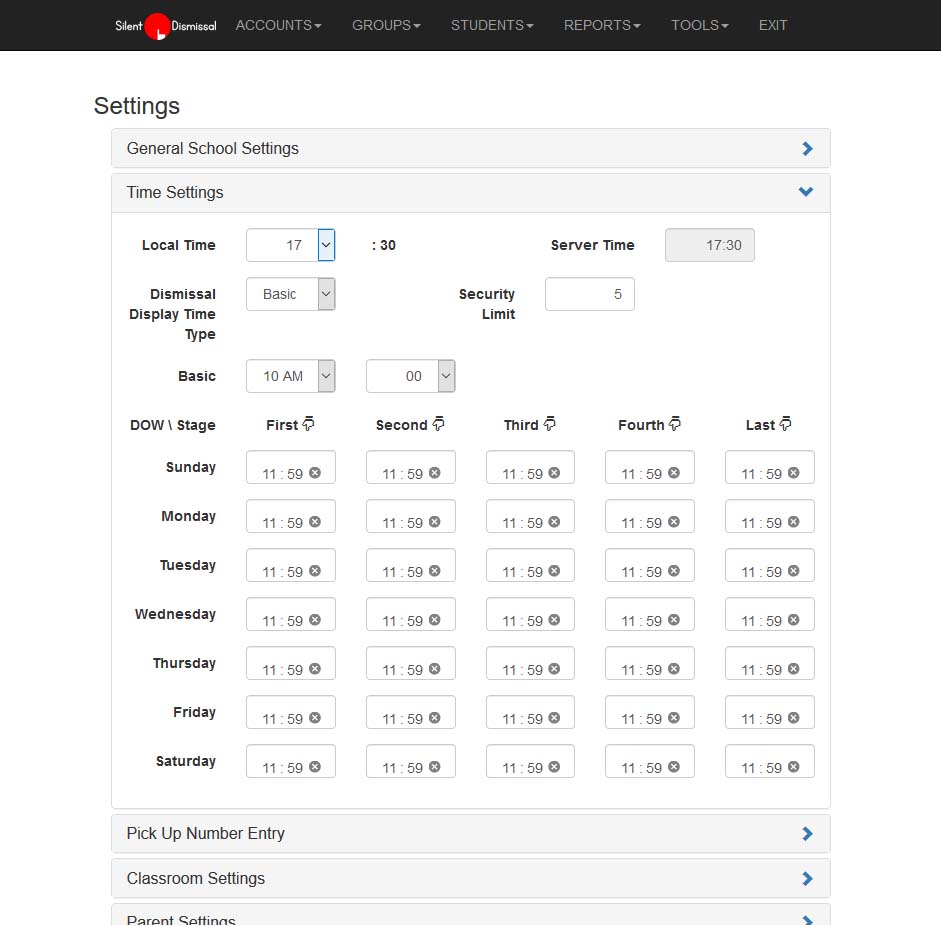Open the REPORTS menu
The width and height of the screenshot is (941, 926).
point(602,25)
